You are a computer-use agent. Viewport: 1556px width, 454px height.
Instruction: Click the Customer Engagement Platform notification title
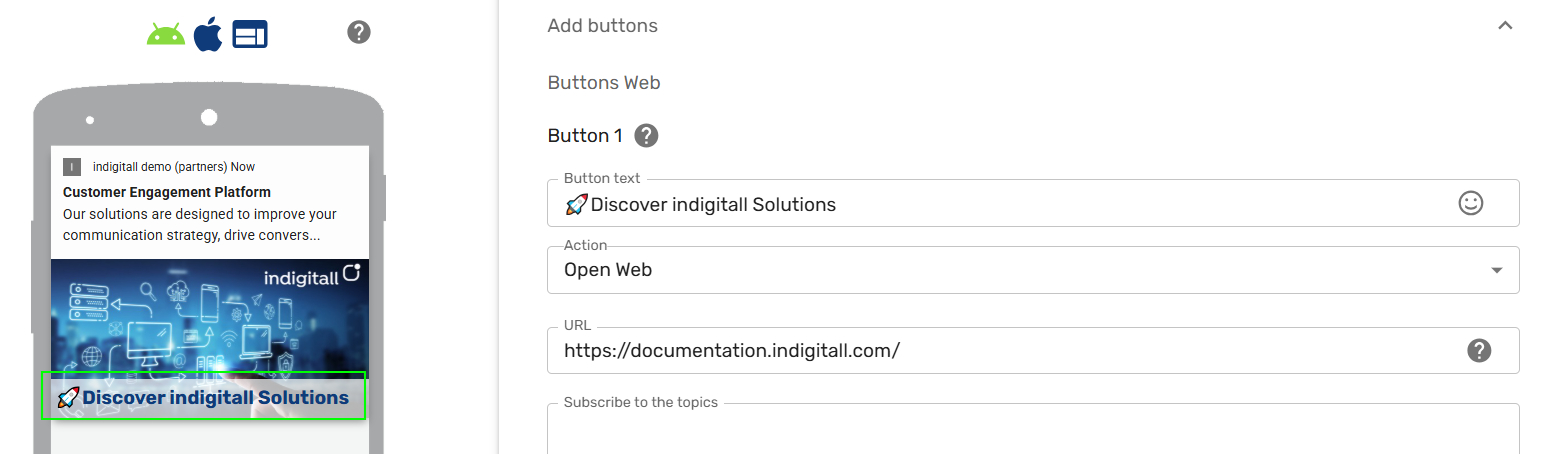pyautogui.click(x=167, y=192)
